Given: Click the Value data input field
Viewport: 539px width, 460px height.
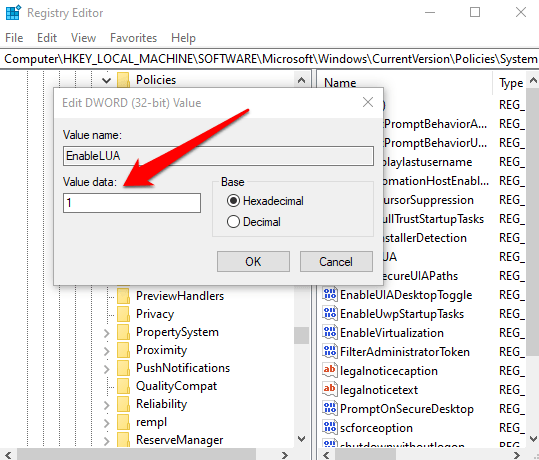Looking at the screenshot, I should [132, 203].
